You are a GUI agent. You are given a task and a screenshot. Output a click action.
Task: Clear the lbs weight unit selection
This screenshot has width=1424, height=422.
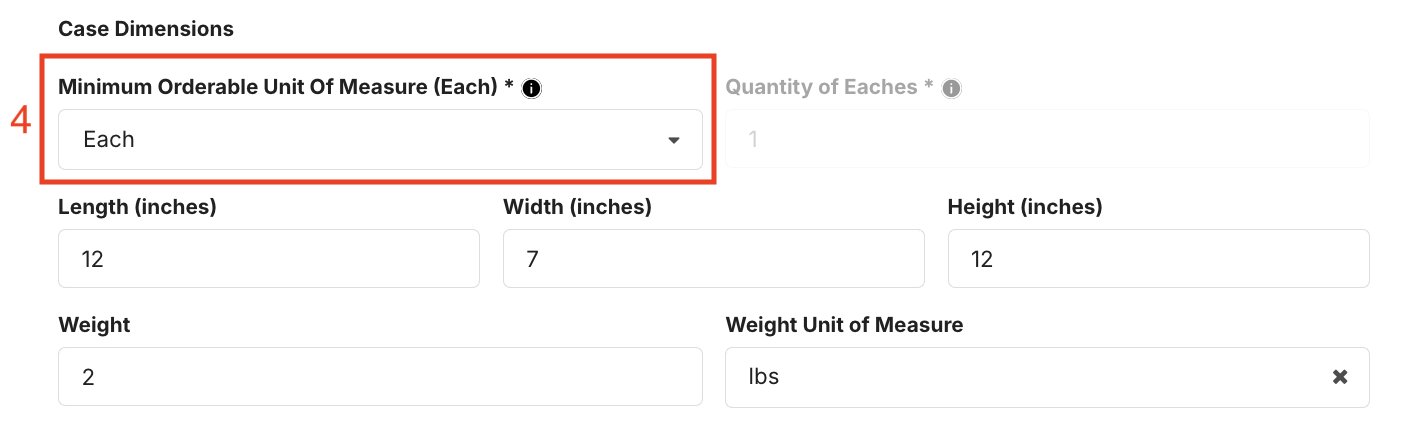(1339, 377)
